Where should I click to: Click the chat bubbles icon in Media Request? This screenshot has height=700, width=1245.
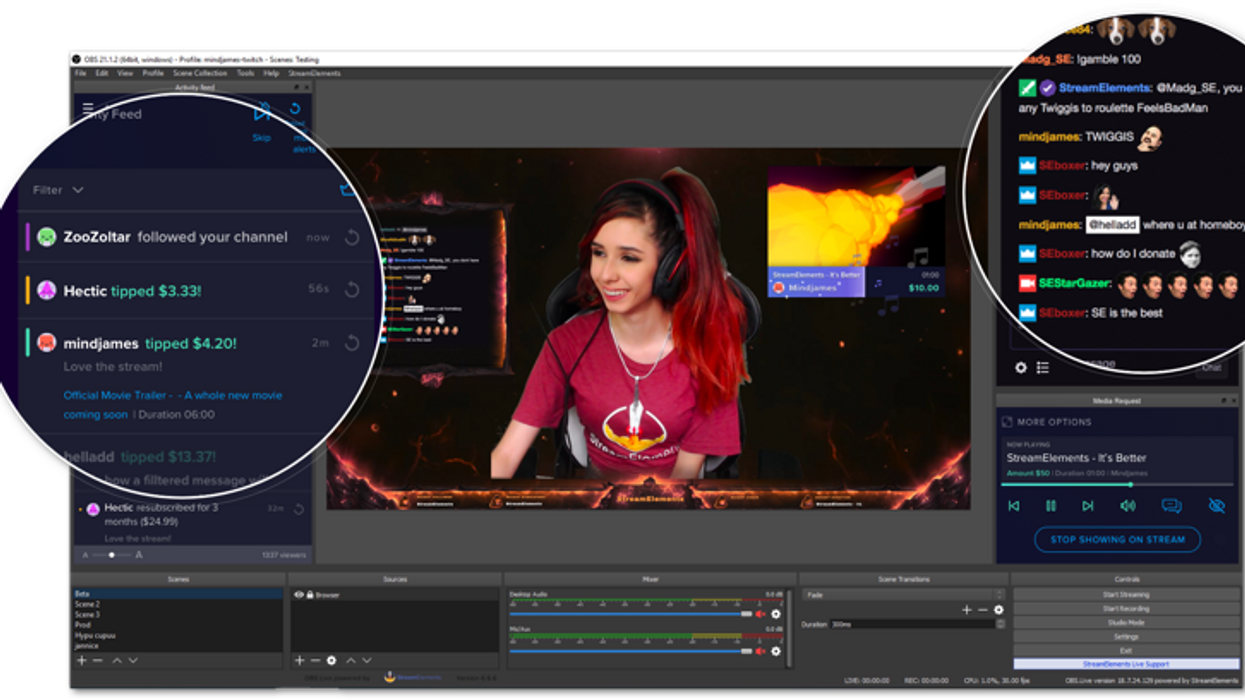point(1171,506)
